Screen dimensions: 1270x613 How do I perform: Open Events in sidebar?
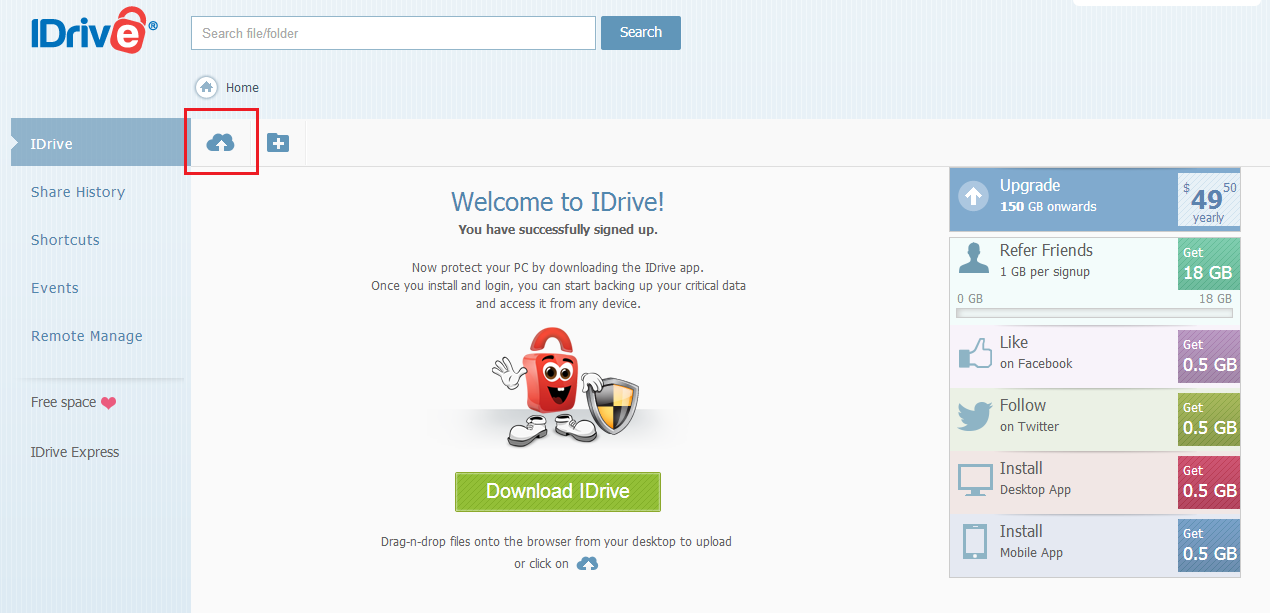pos(55,288)
